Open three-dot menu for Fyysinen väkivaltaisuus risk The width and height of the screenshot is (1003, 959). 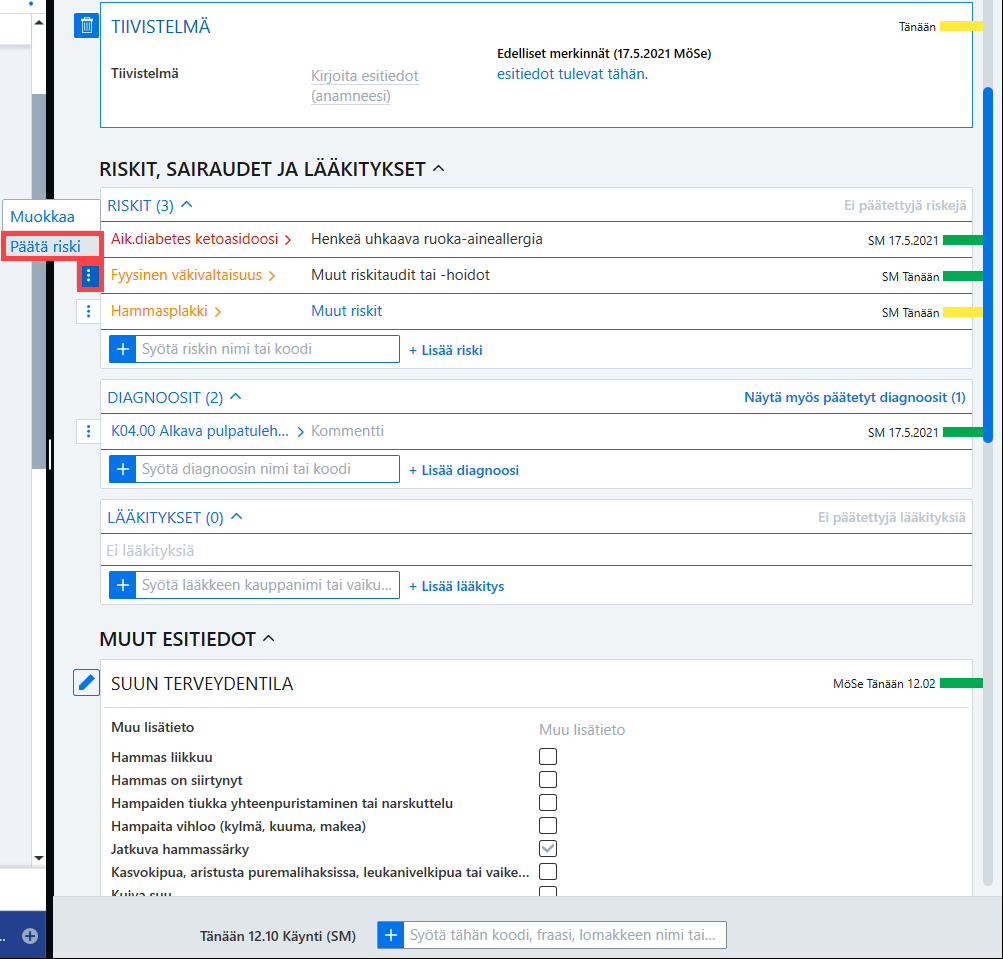coord(89,276)
